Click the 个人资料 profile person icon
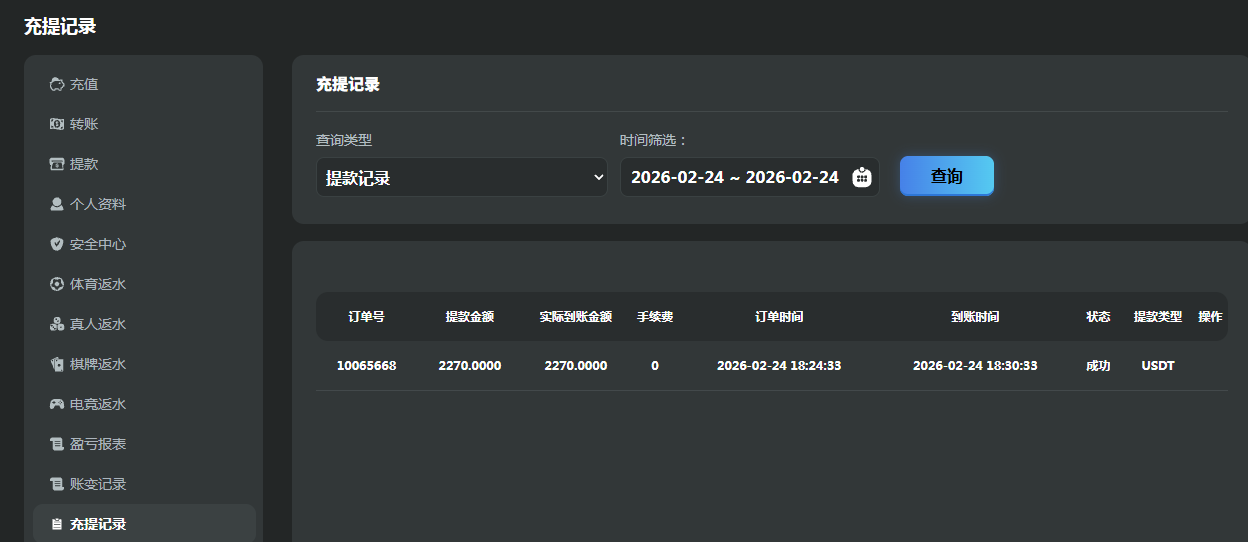 tap(57, 205)
